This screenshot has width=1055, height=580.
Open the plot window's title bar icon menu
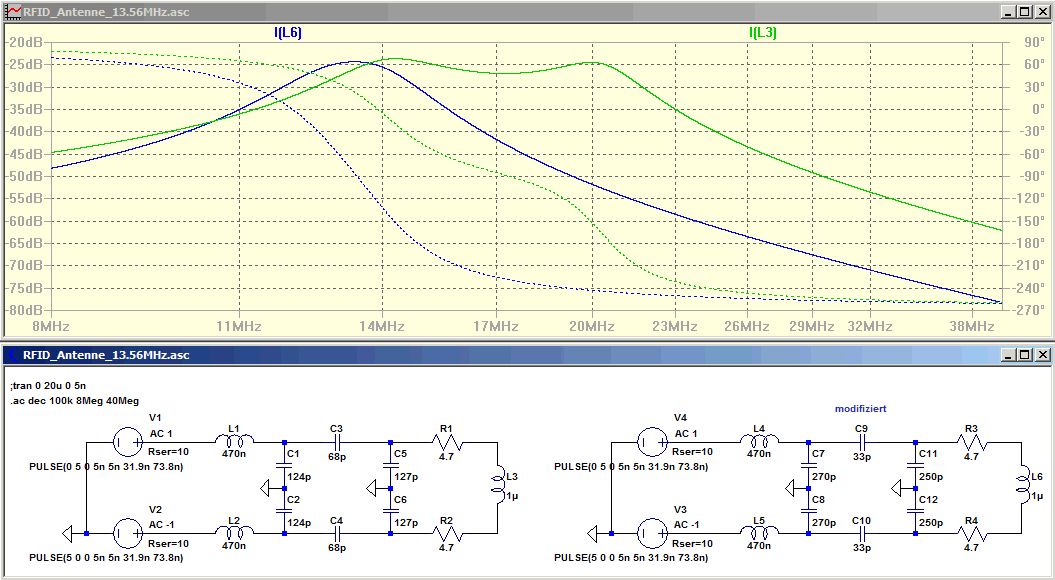pos(12,10)
